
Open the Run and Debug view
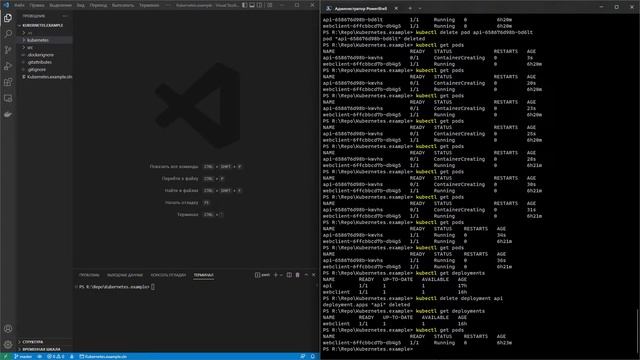[8, 66]
